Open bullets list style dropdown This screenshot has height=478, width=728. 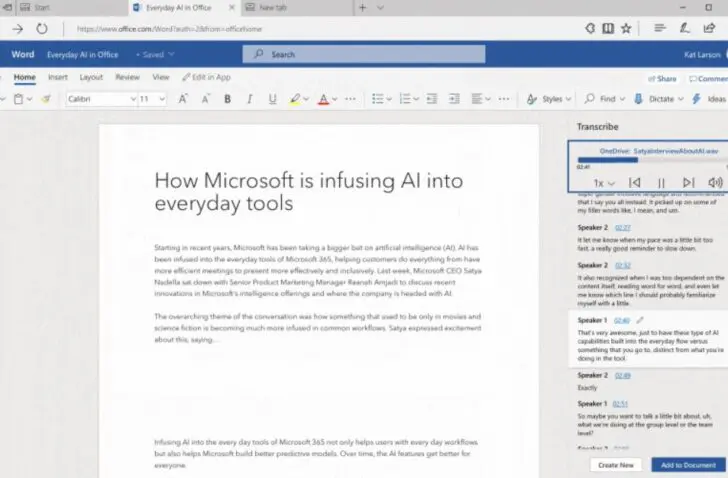coord(389,99)
